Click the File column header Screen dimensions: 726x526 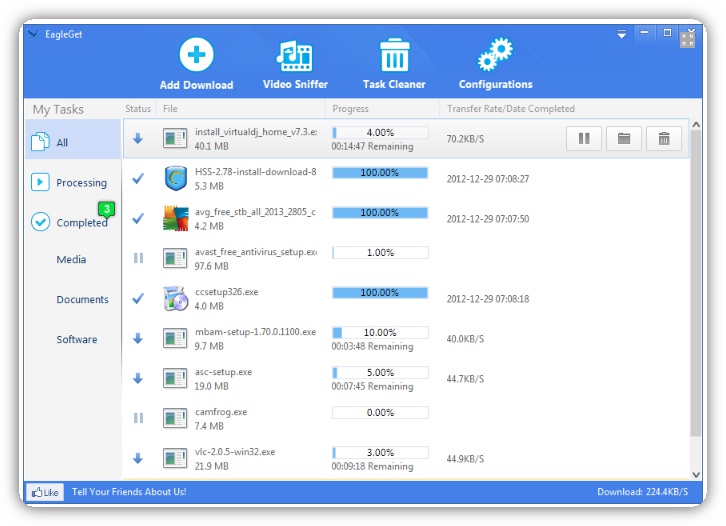[170, 108]
